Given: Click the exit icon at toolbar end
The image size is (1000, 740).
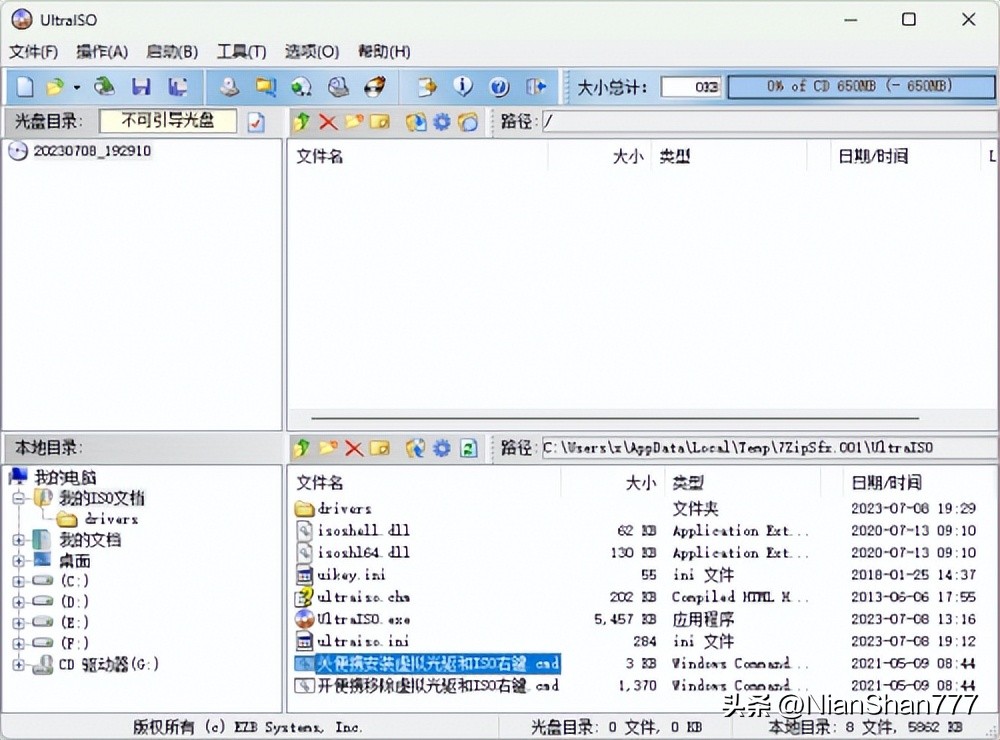Looking at the screenshot, I should coord(535,87).
